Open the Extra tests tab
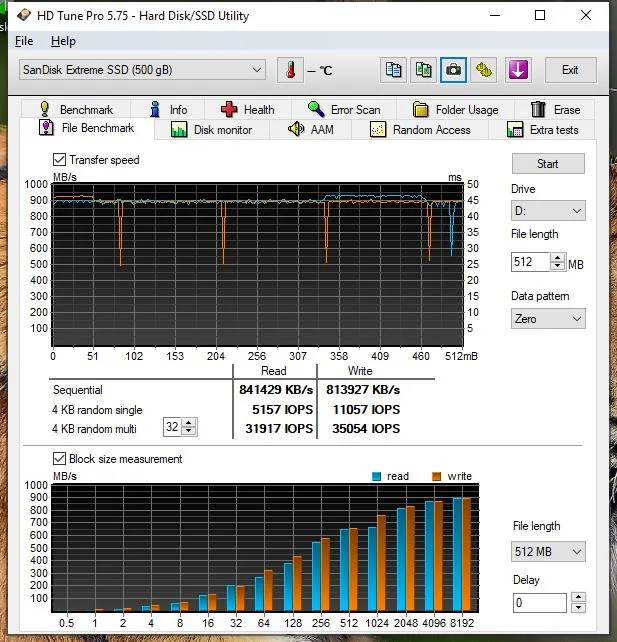 [x=542, y=130]
